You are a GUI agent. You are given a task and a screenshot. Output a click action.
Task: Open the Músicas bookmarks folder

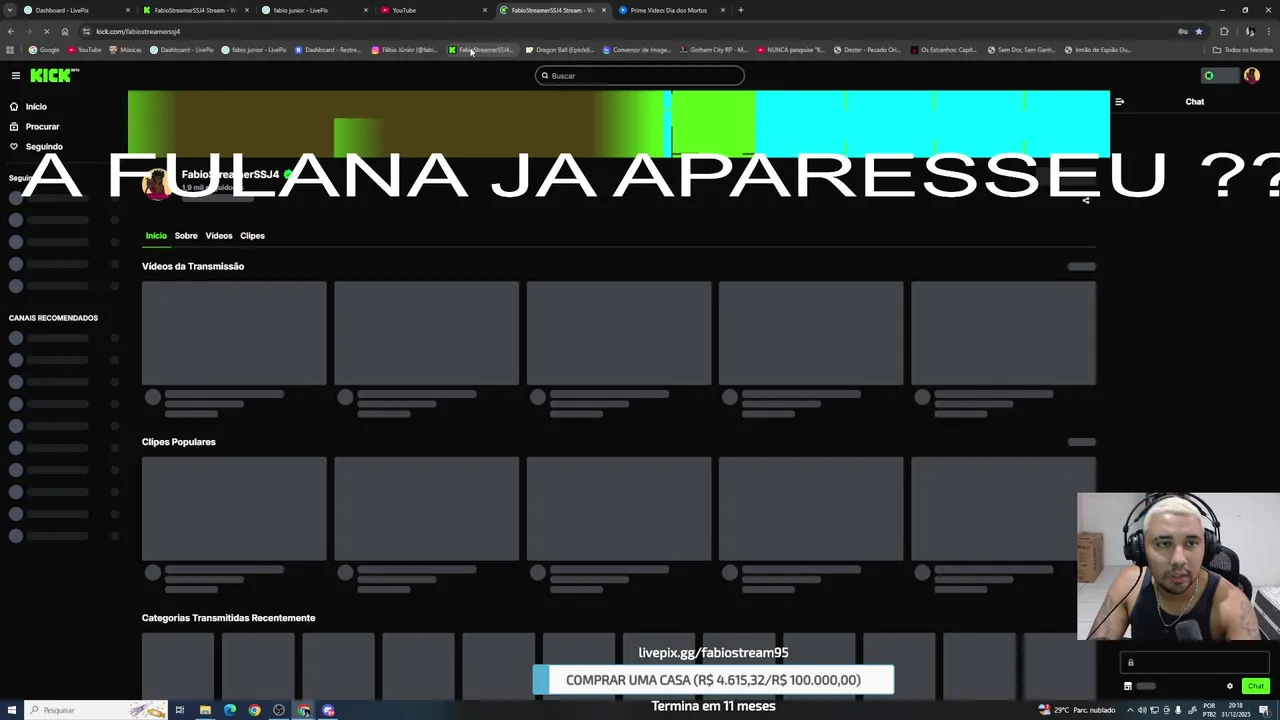point(126,50)
